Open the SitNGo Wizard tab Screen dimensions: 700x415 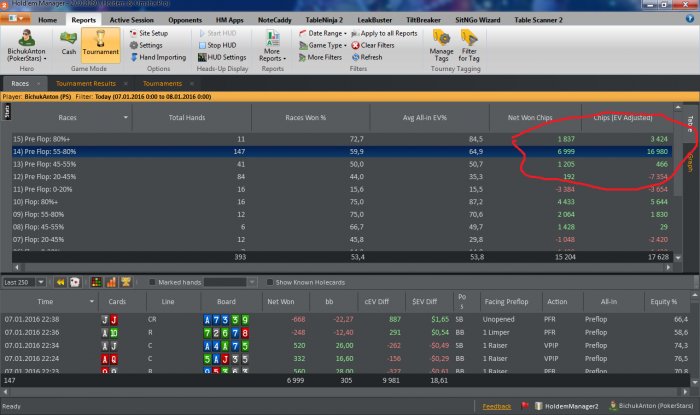(x=478, y=20)
